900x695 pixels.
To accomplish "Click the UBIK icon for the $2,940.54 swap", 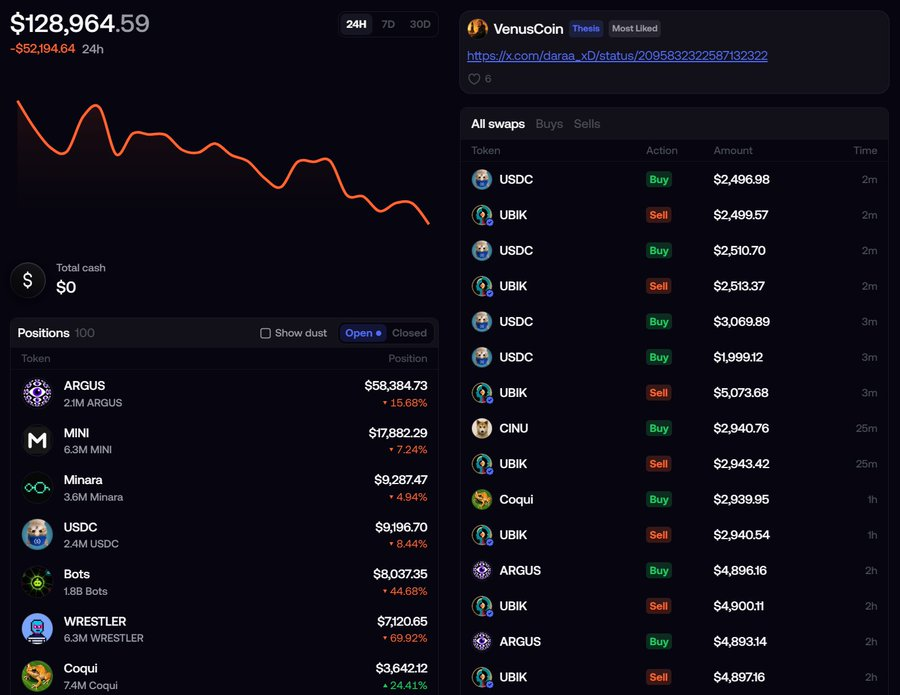I will tap(482, 535).
